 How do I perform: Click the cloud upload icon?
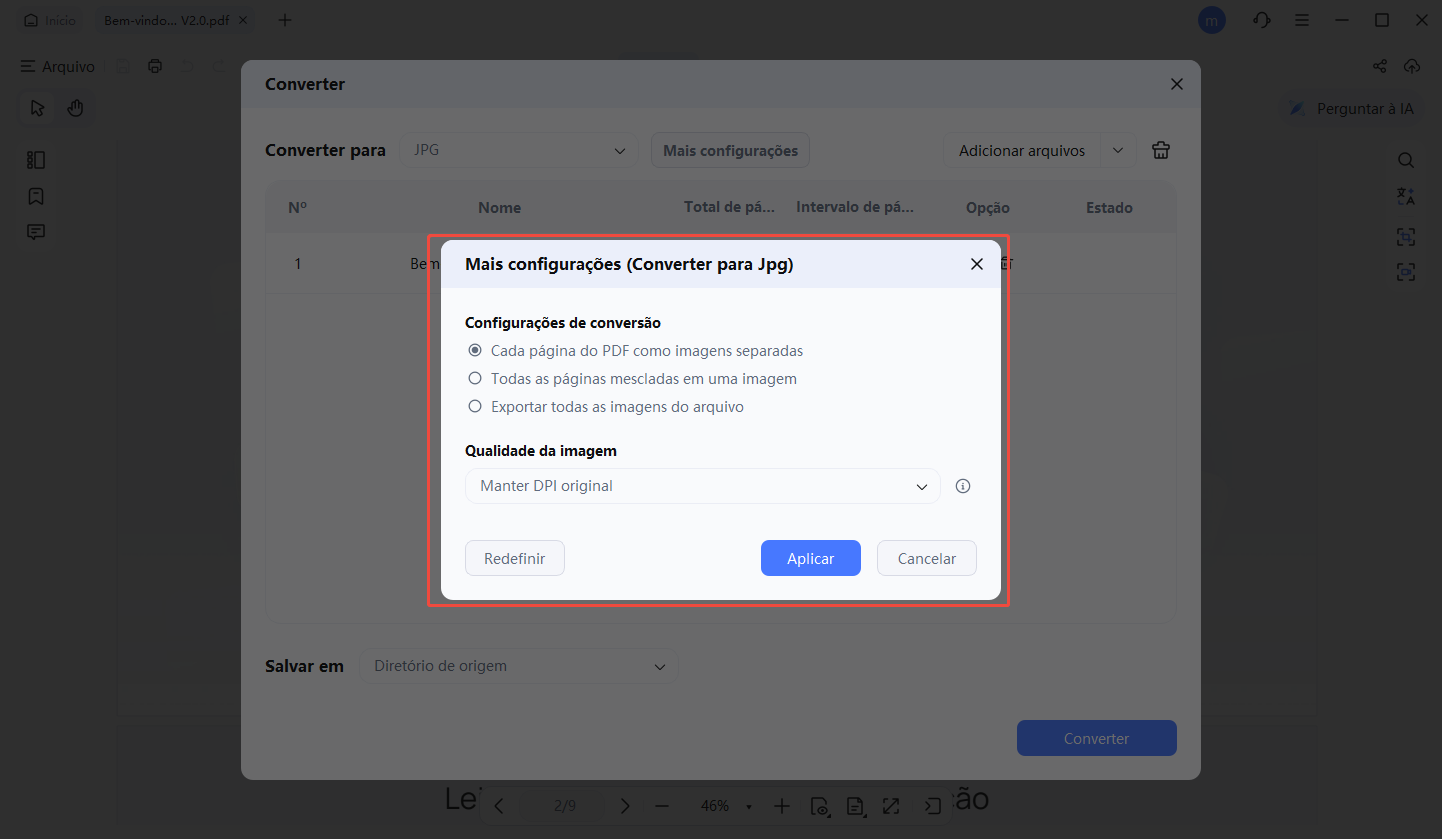click(1412, 66)
